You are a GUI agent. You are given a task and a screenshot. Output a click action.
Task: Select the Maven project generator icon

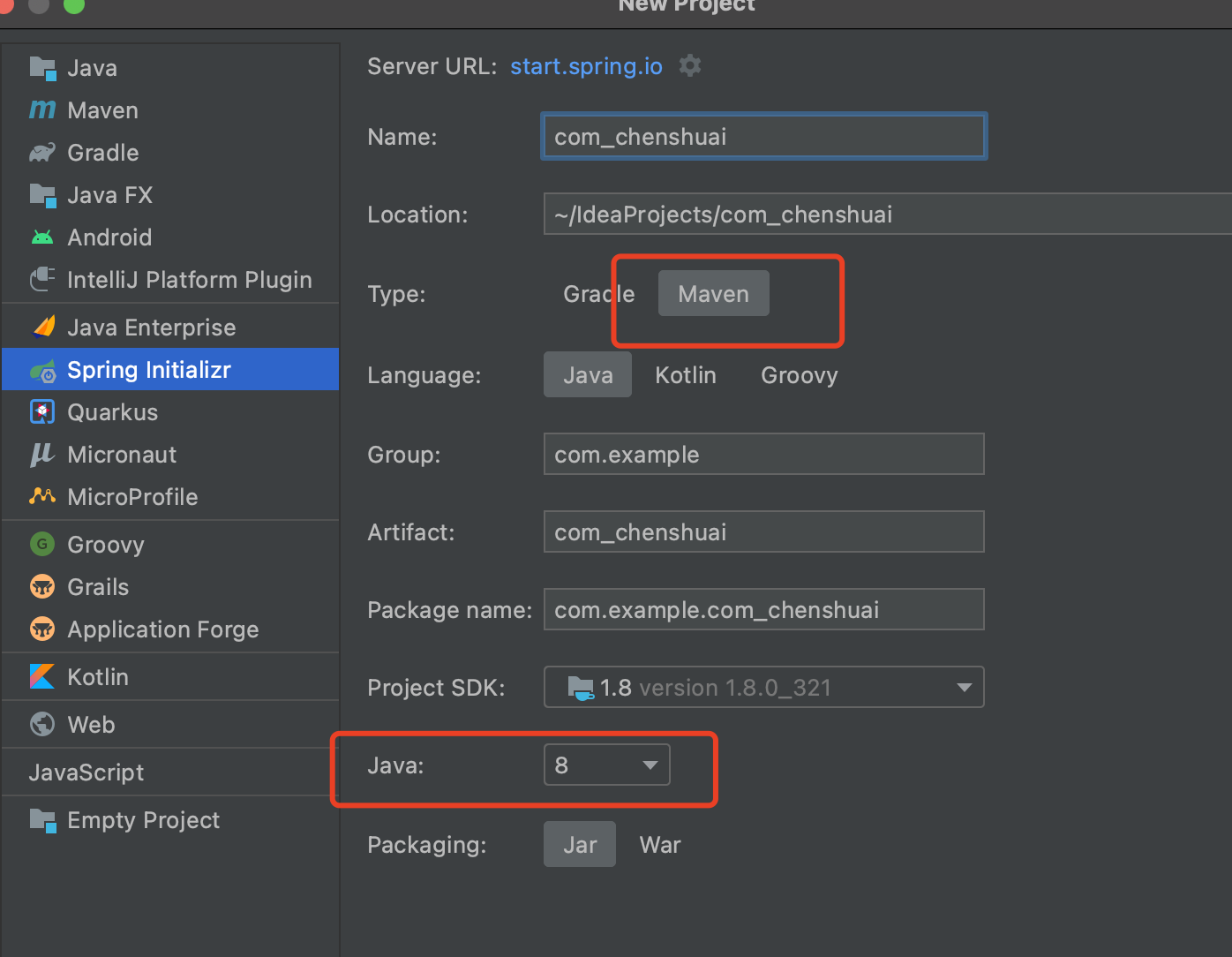(41, 109)
